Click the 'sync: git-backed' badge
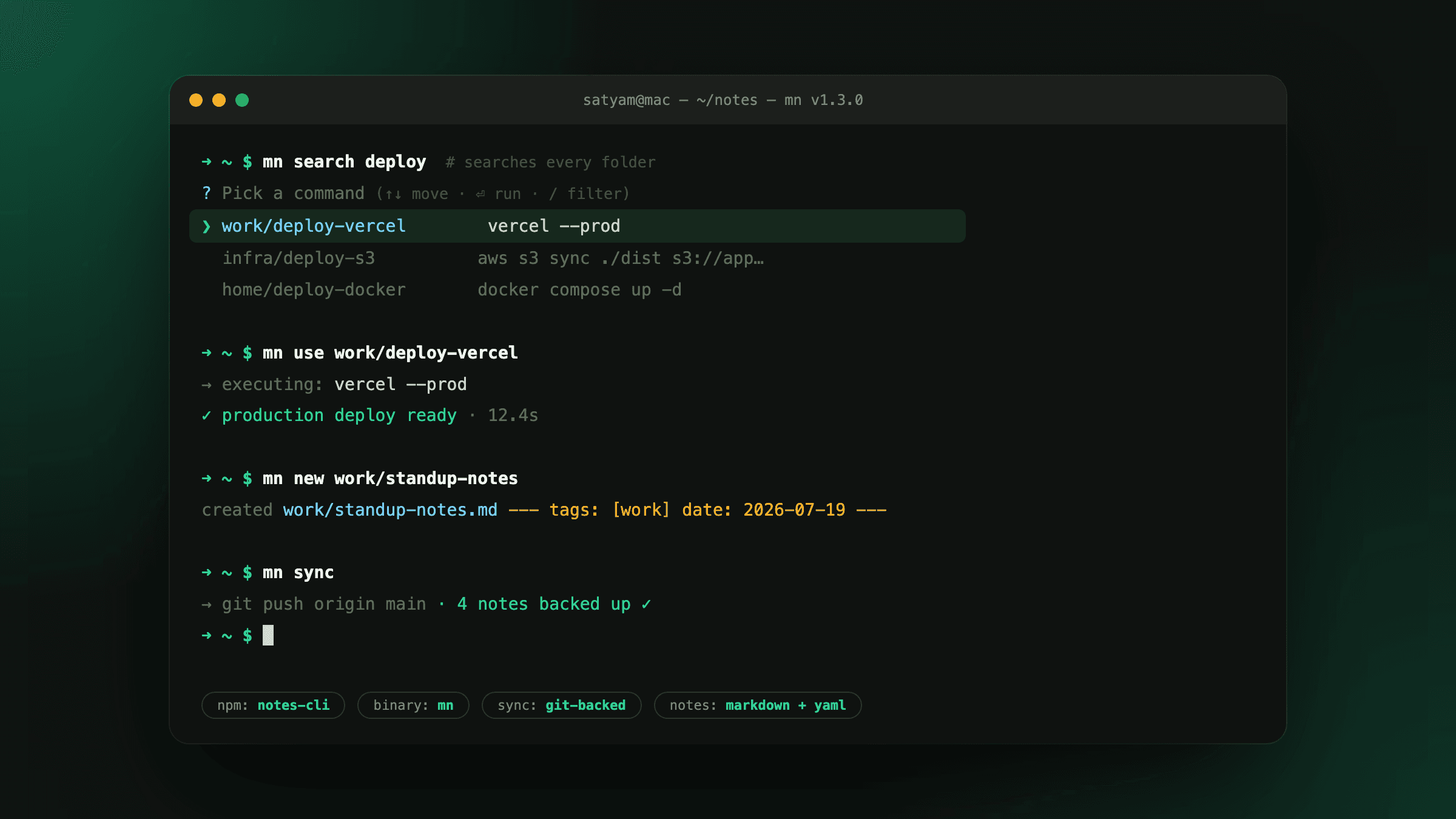 click(561, 706)
